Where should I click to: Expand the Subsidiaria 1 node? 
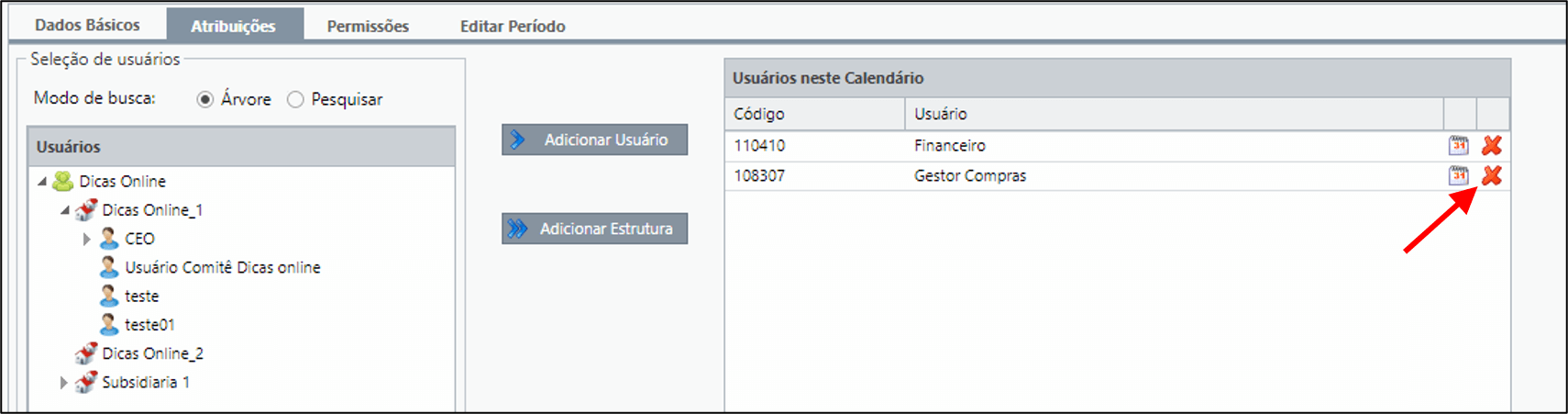click(63, 382)
